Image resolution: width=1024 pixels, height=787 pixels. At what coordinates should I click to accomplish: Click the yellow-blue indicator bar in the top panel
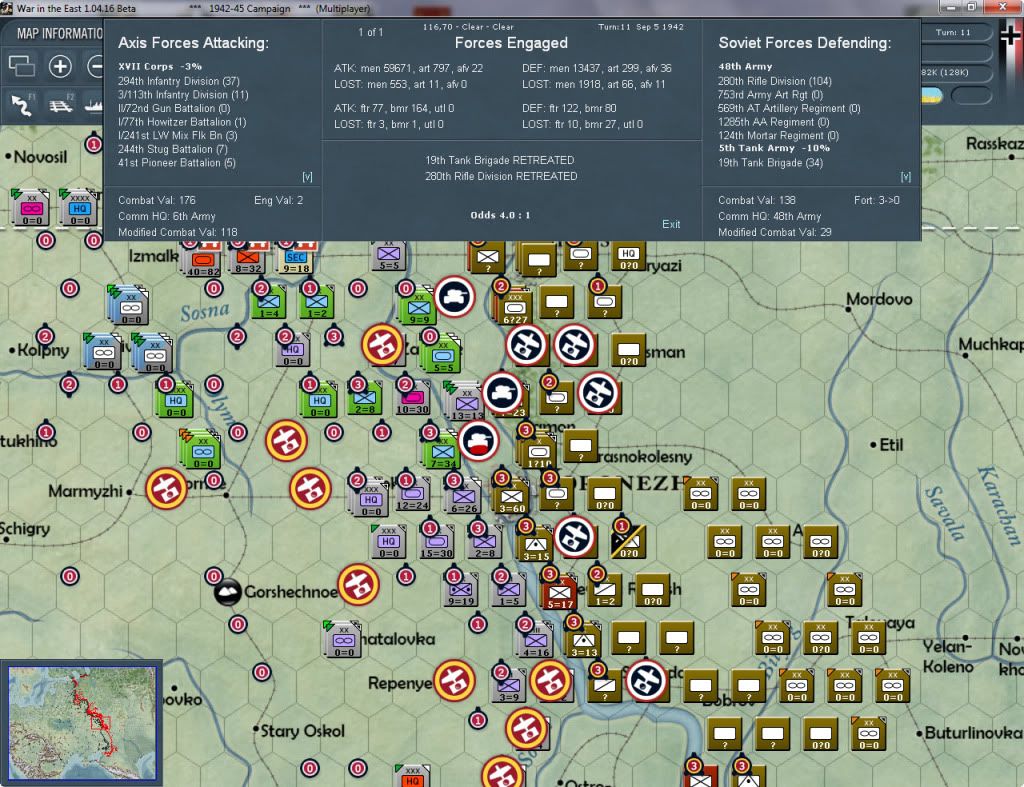coord(931,95)
